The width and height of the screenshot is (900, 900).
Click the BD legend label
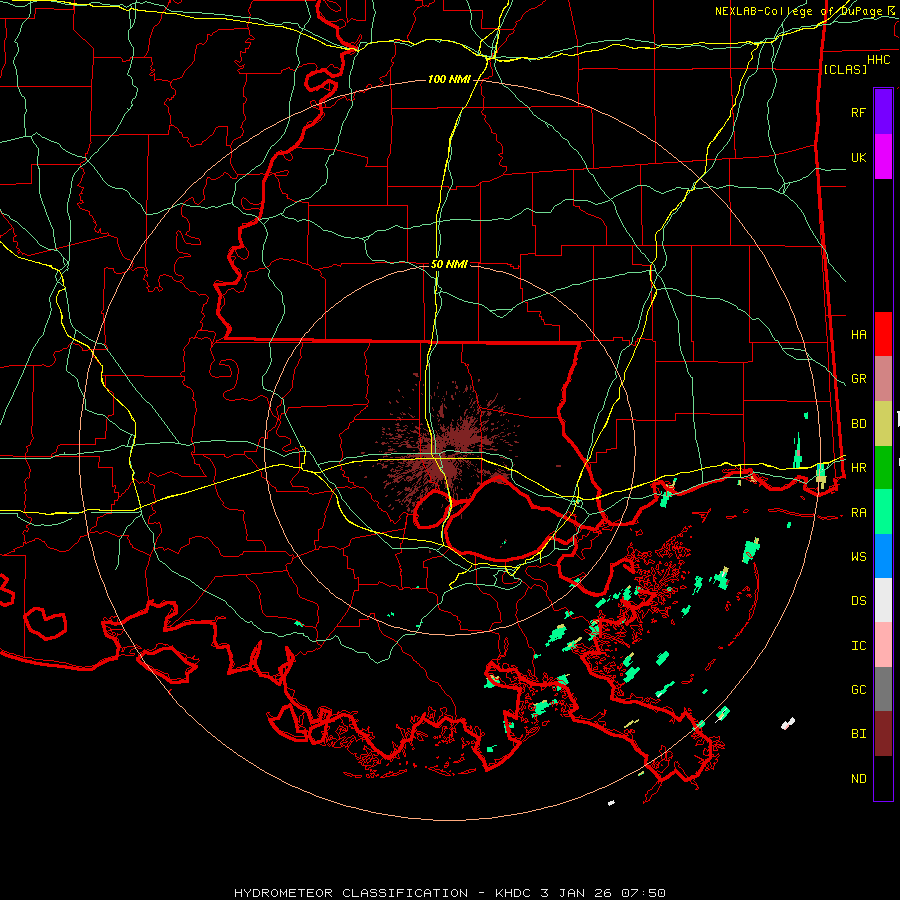tap(858, 424)
